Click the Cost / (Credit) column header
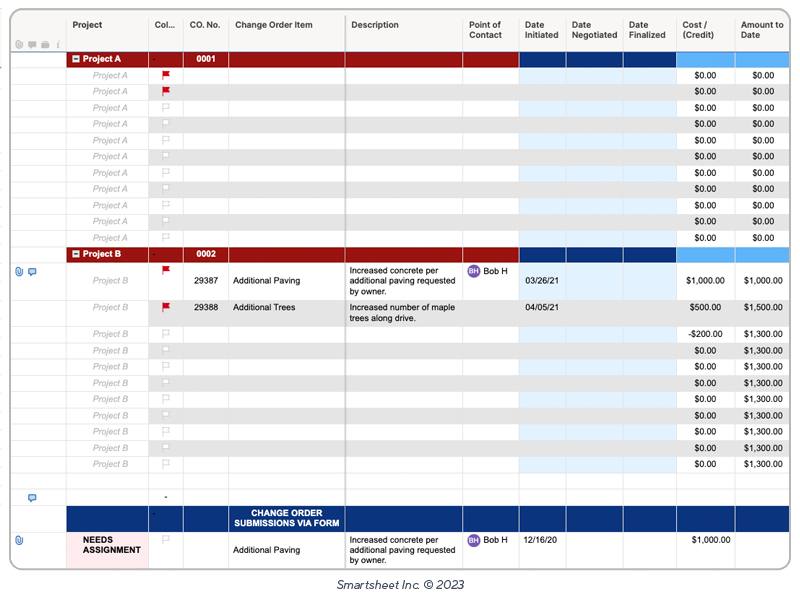 [705, 30]
